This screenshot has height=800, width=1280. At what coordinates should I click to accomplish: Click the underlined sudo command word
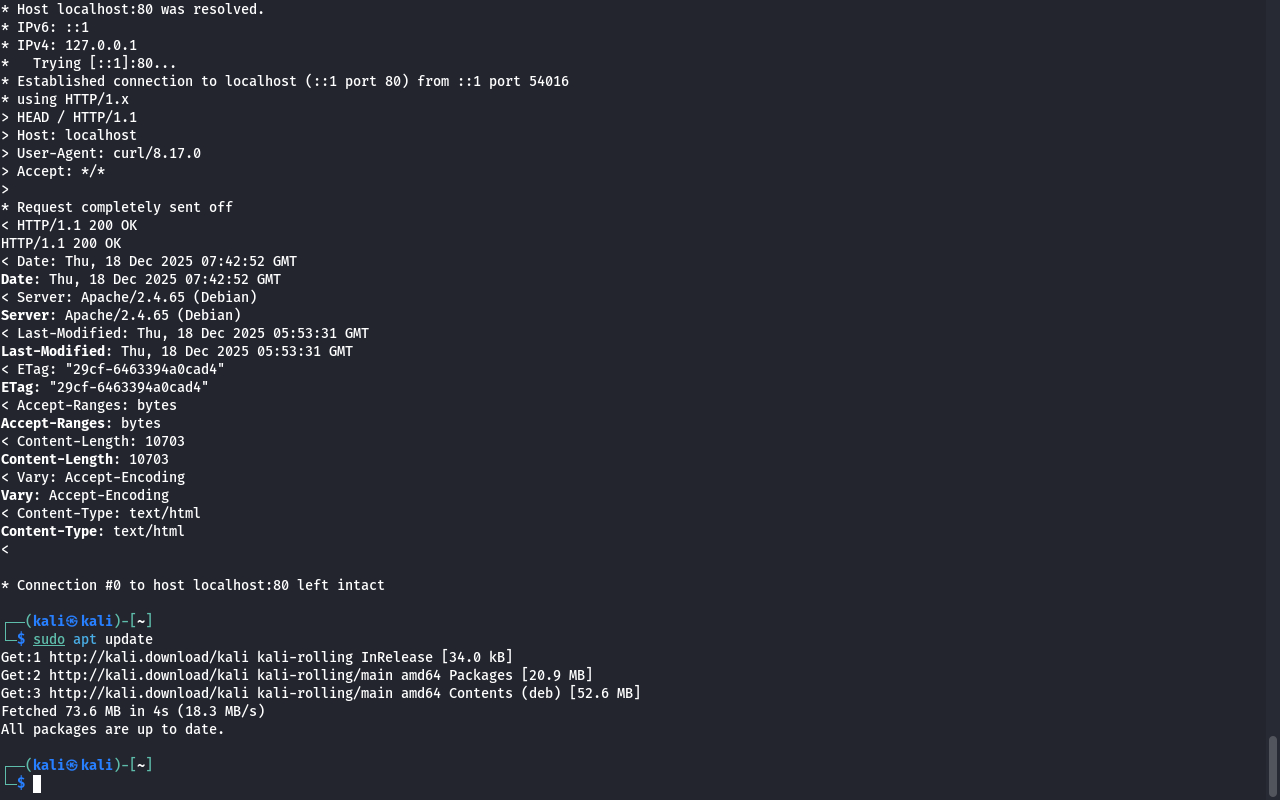click(48, 639)
